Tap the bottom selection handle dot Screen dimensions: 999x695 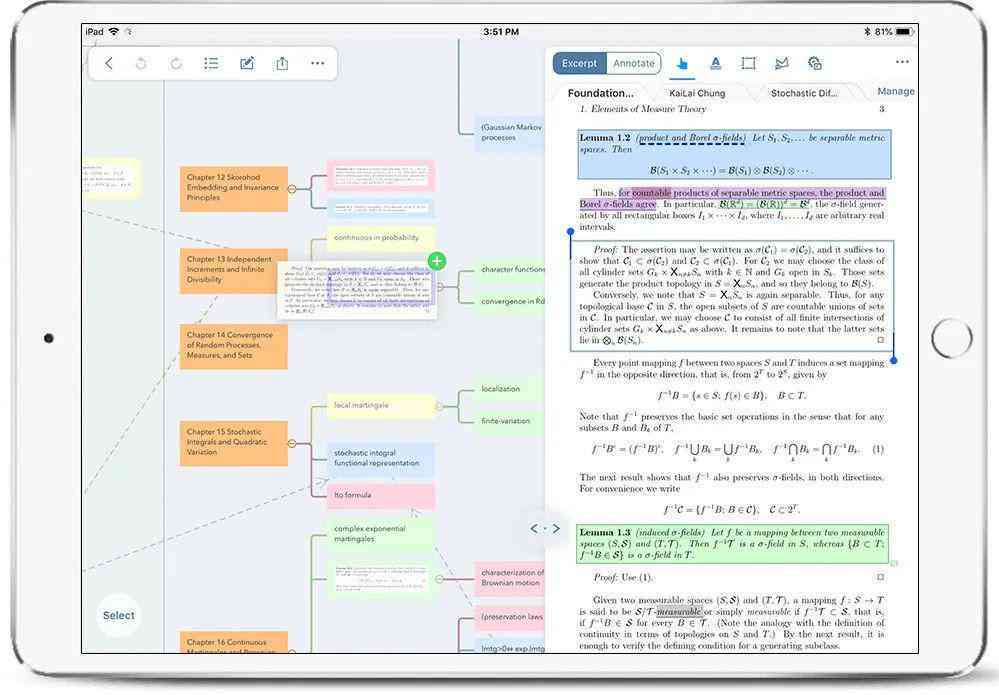[x=893, y=361]
